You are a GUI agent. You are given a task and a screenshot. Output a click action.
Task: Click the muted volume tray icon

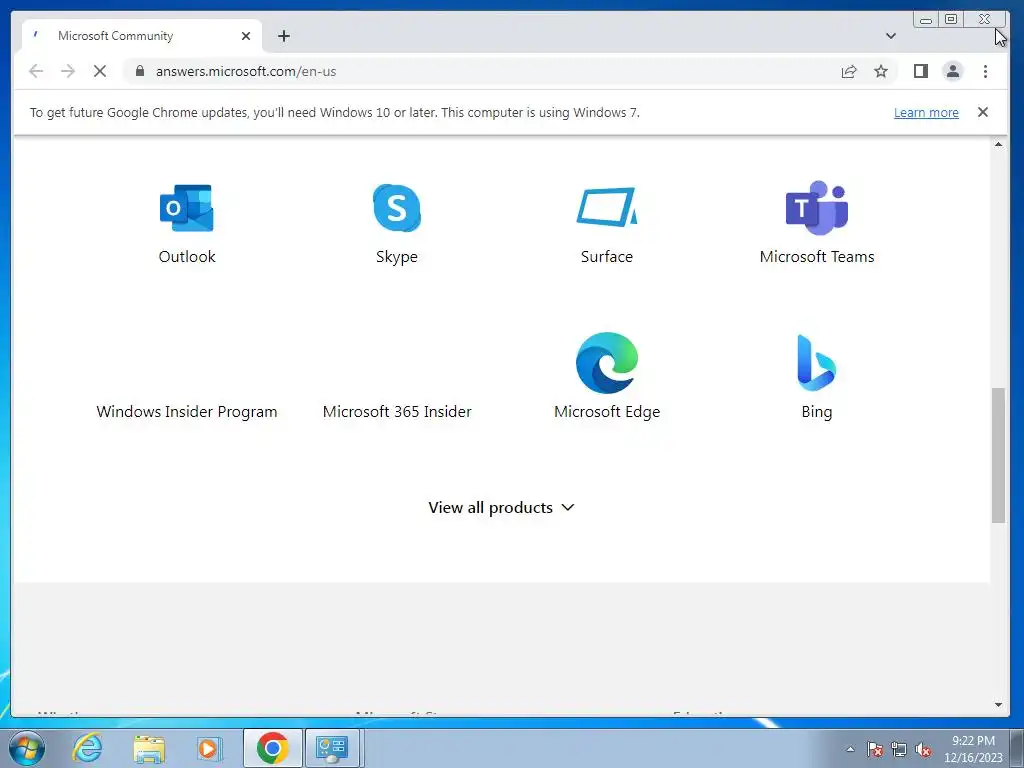pyautogui.click(x=923, y=749)
